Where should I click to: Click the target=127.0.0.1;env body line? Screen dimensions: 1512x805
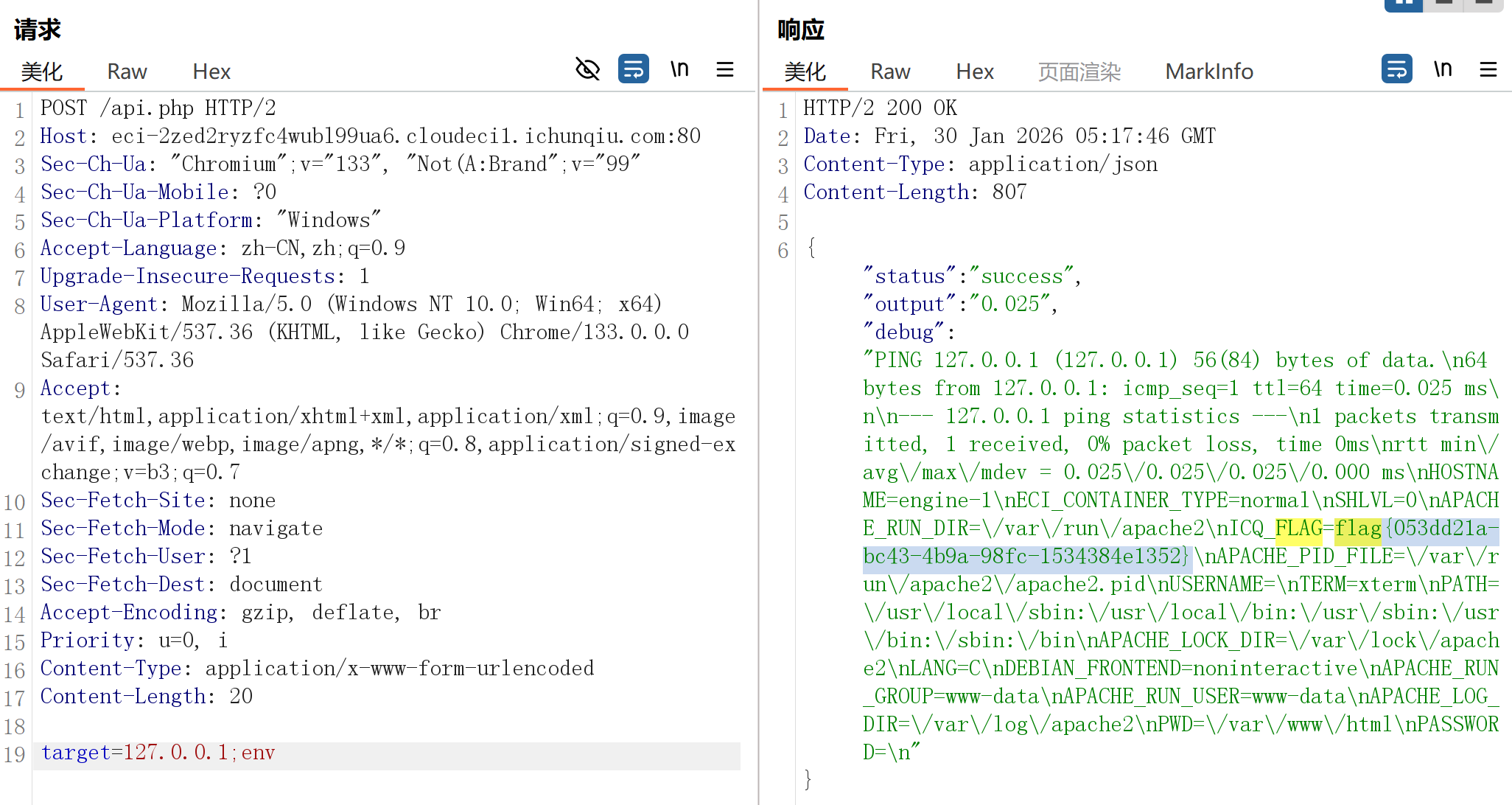158,753
